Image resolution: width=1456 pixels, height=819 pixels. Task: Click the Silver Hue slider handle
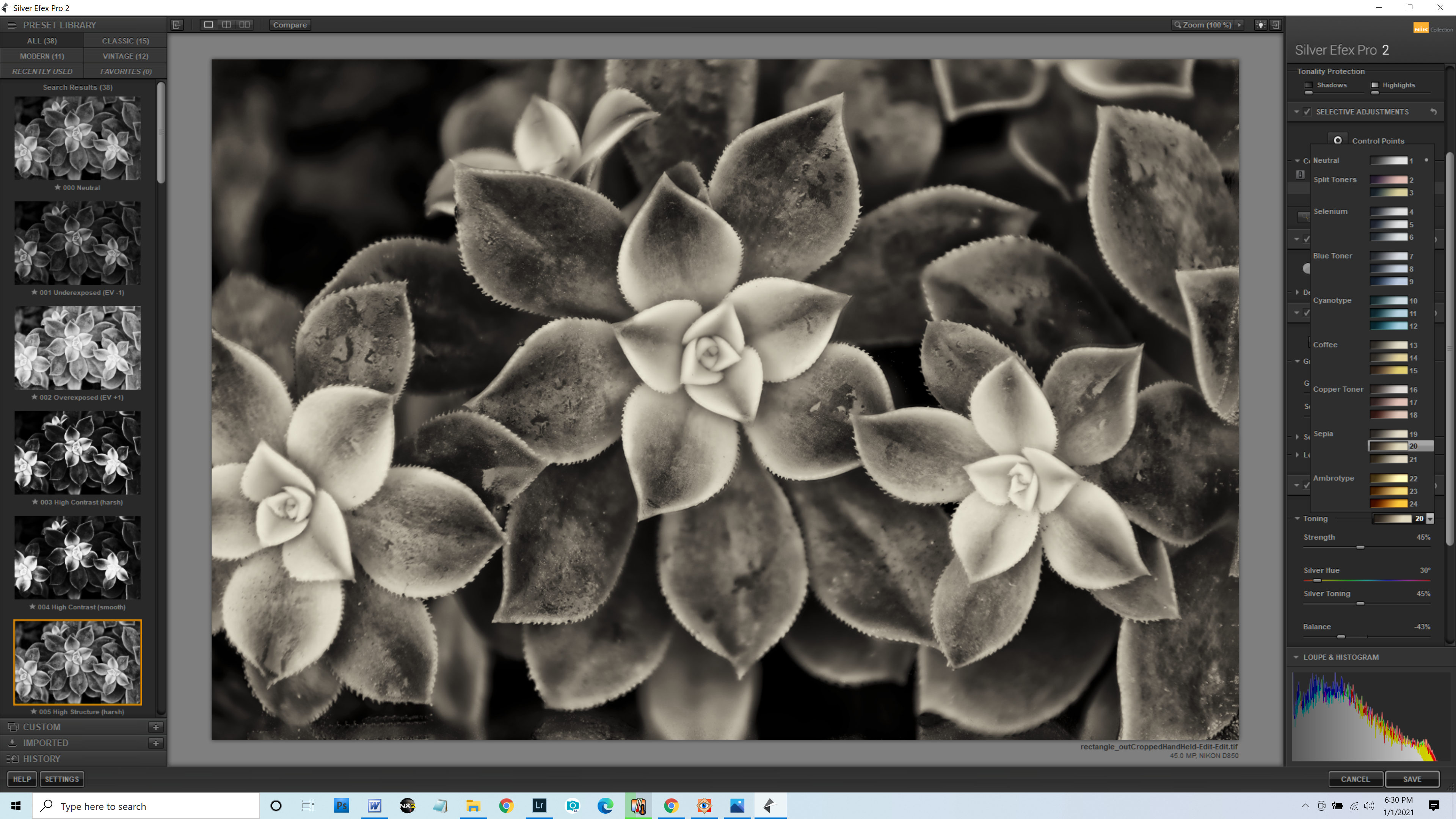coord(1317,581)
